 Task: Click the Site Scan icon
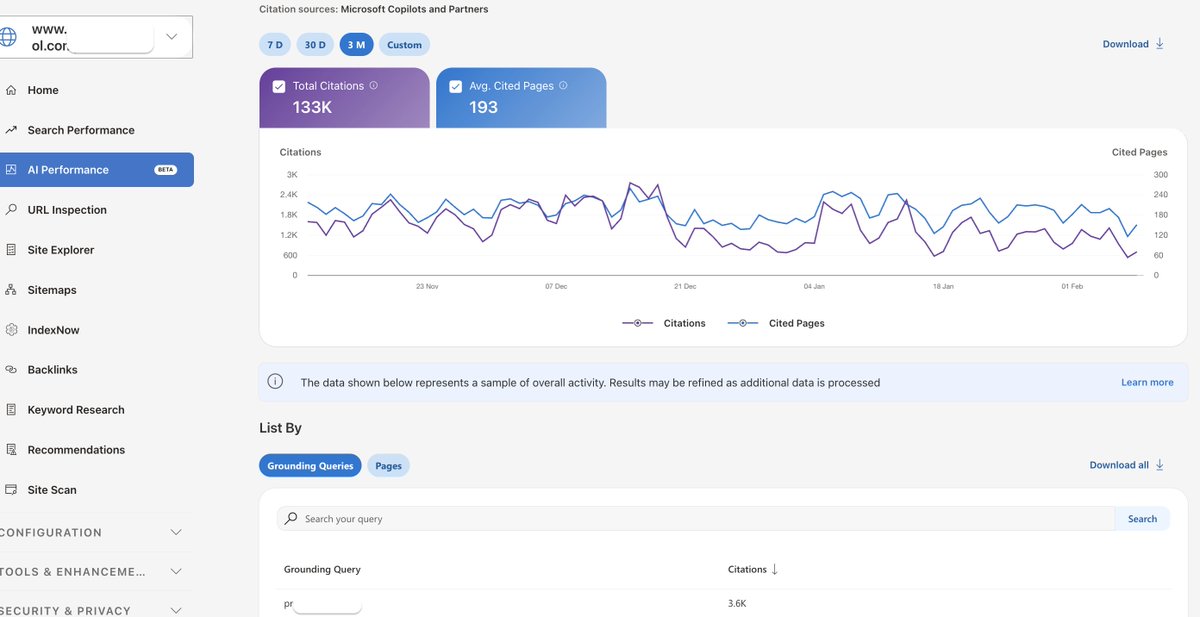(11, 490)
